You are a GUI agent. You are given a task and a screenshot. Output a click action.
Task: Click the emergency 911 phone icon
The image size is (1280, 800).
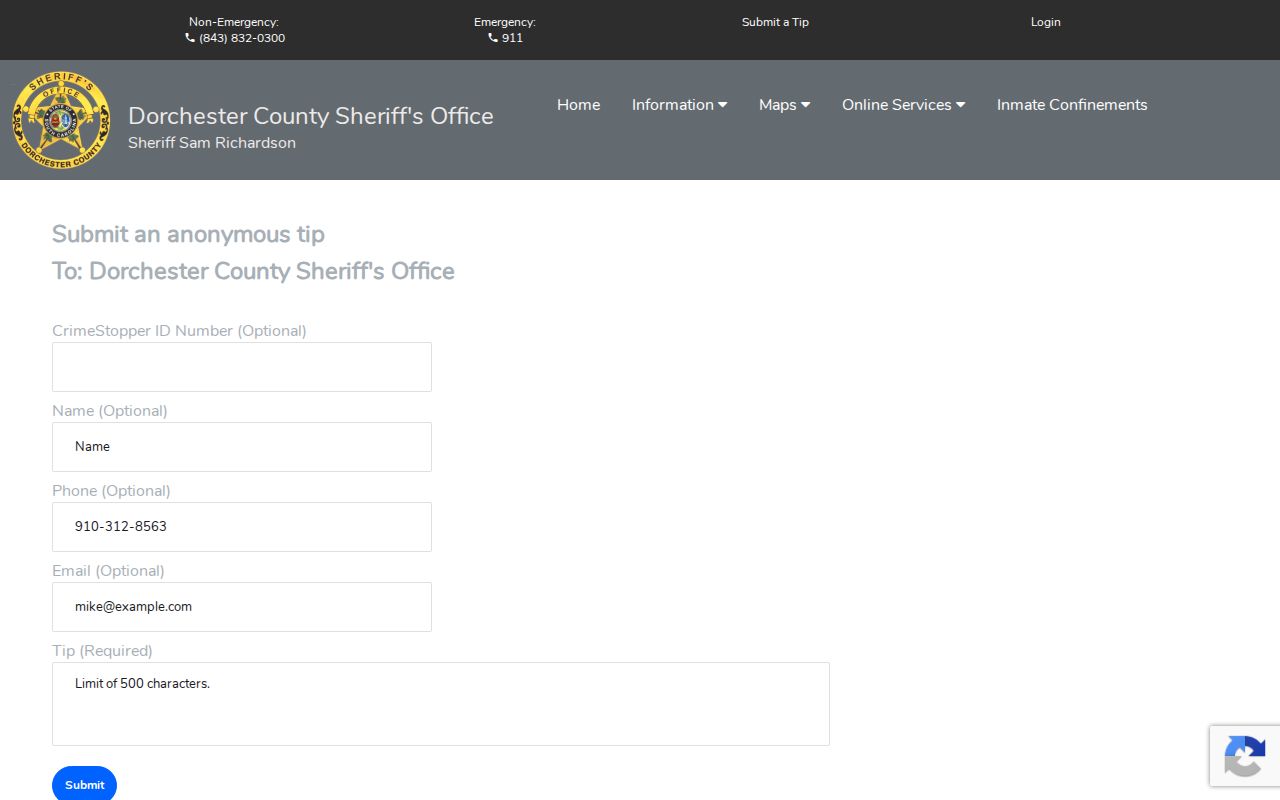[x=493, y=38]
